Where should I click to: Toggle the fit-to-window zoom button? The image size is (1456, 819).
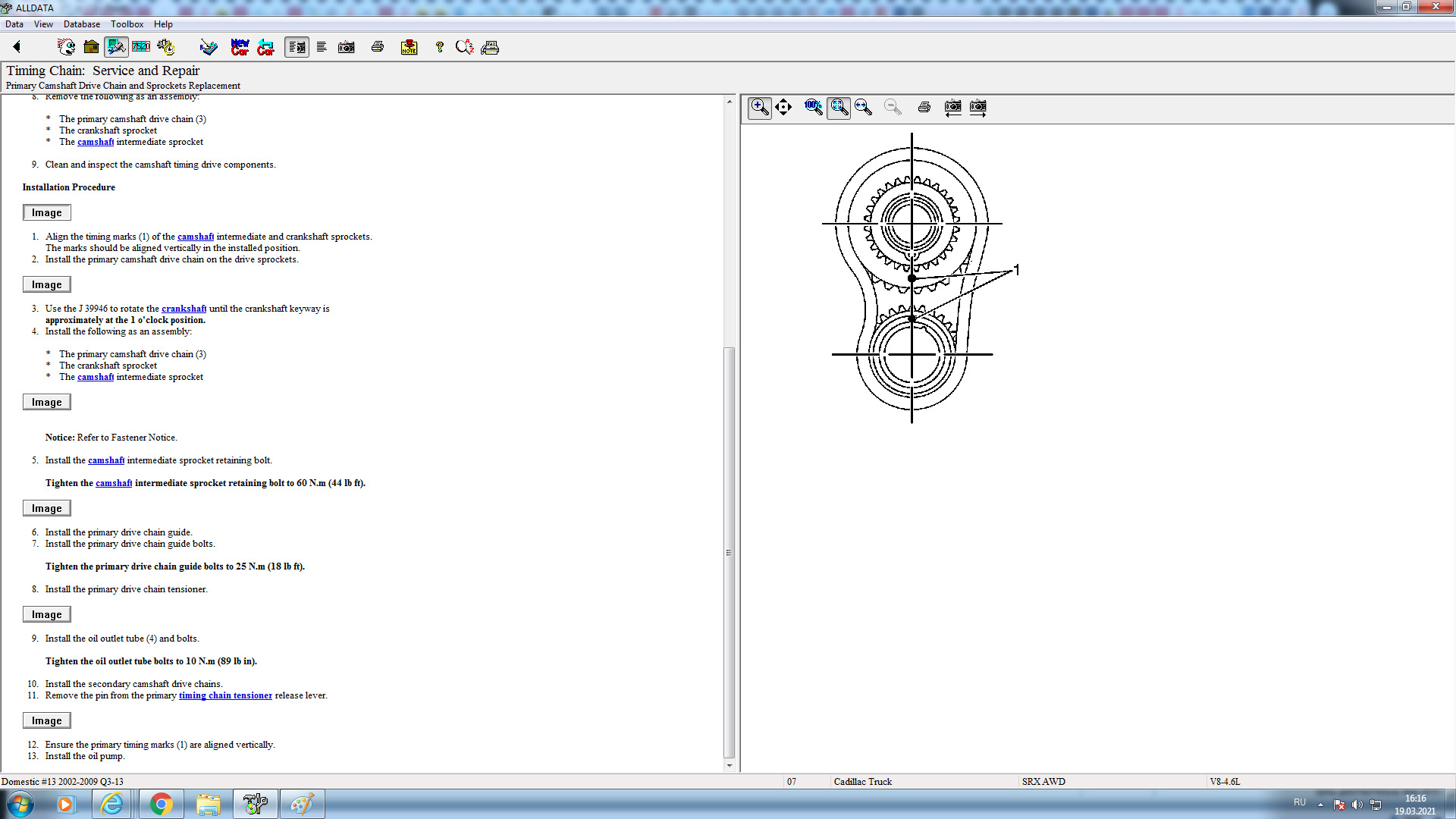(x=838, y=107)
